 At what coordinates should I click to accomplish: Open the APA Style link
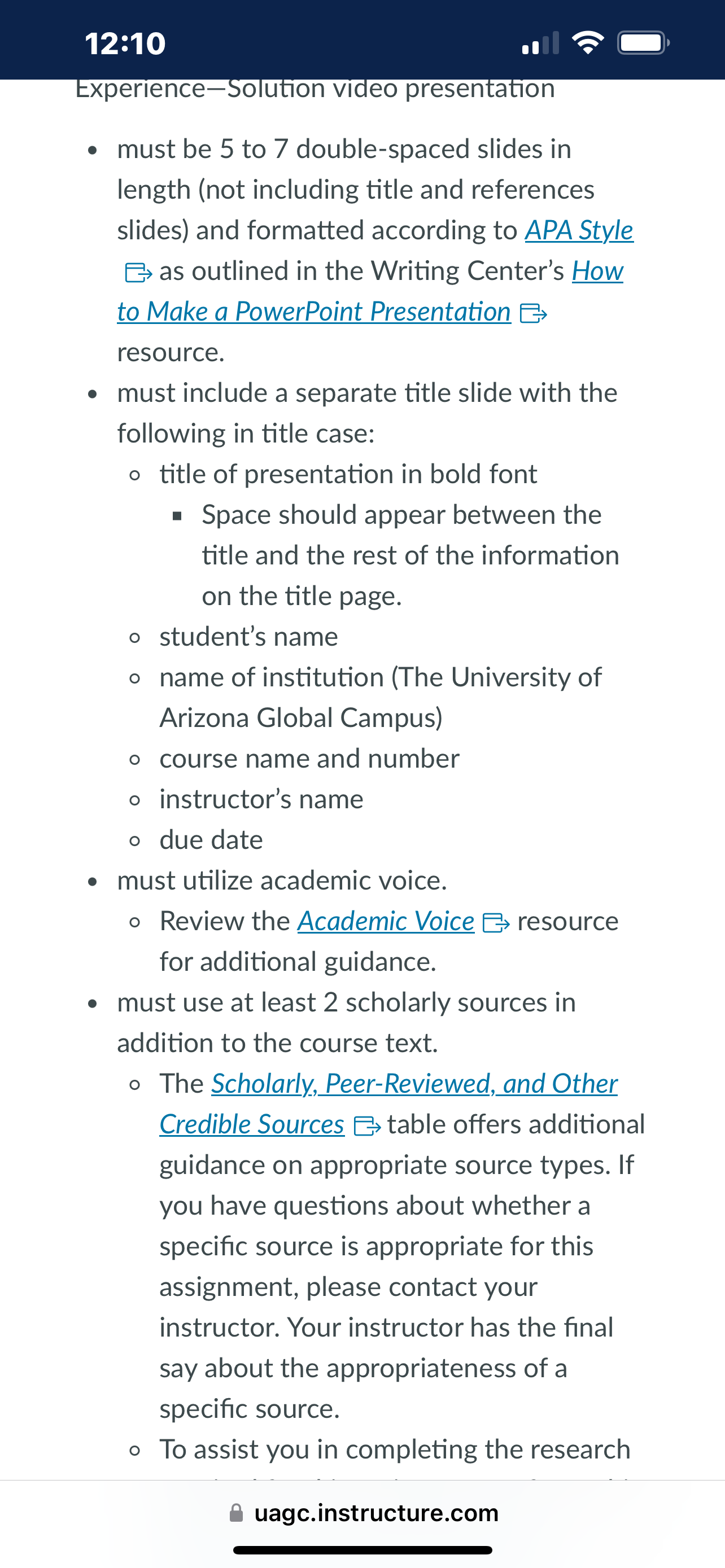579,231
